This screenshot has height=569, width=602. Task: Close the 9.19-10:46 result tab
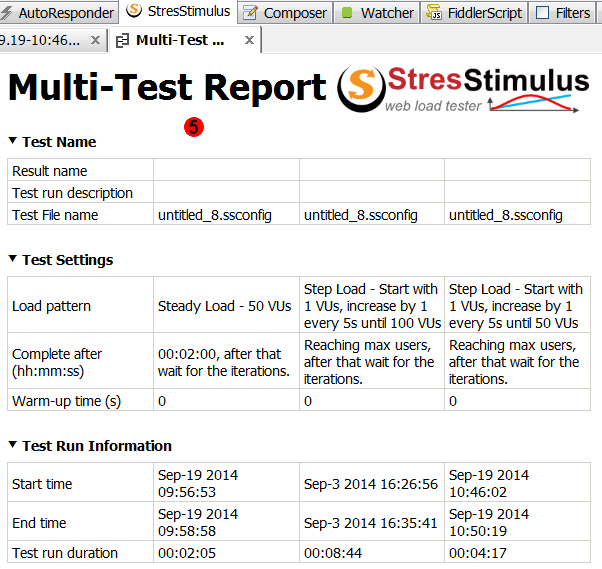95,40
